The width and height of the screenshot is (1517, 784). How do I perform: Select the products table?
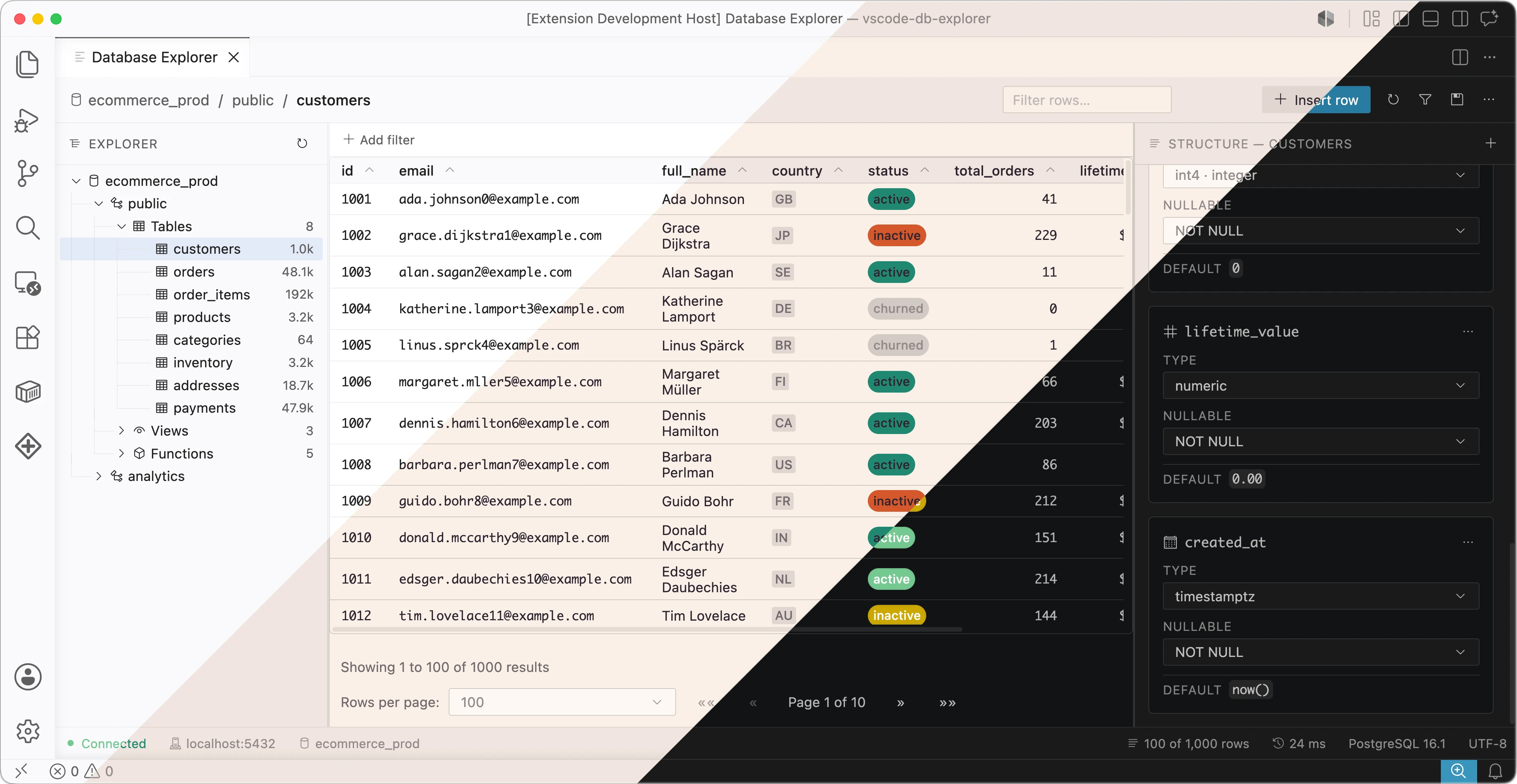[x=191, y=317]
